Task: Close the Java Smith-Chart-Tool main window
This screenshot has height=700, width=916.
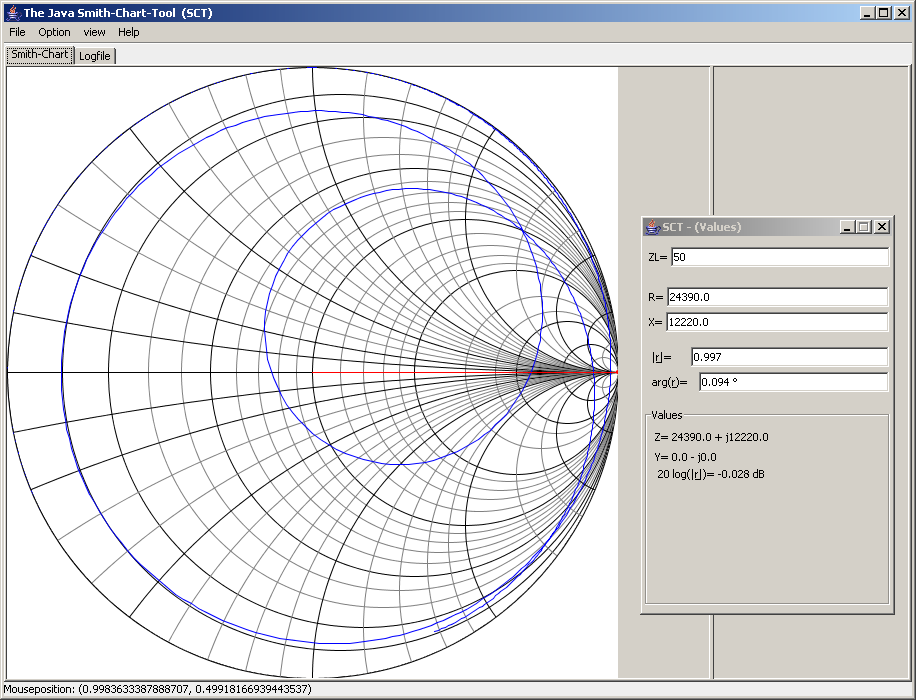Action: 901,13
